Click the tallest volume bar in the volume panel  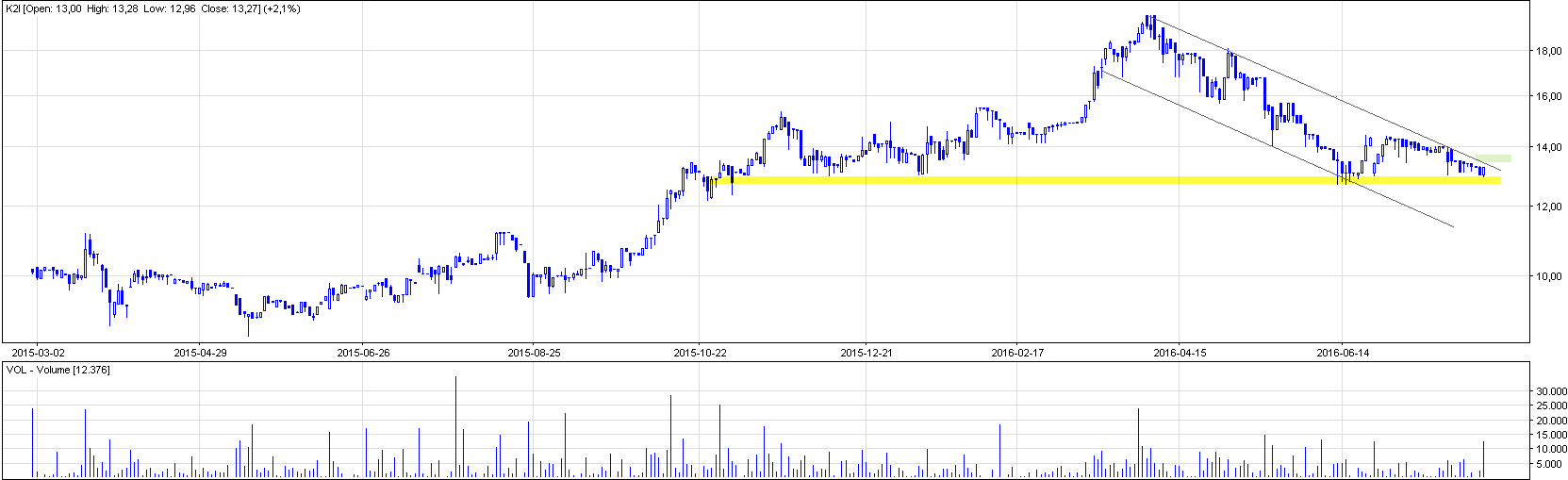456,424
